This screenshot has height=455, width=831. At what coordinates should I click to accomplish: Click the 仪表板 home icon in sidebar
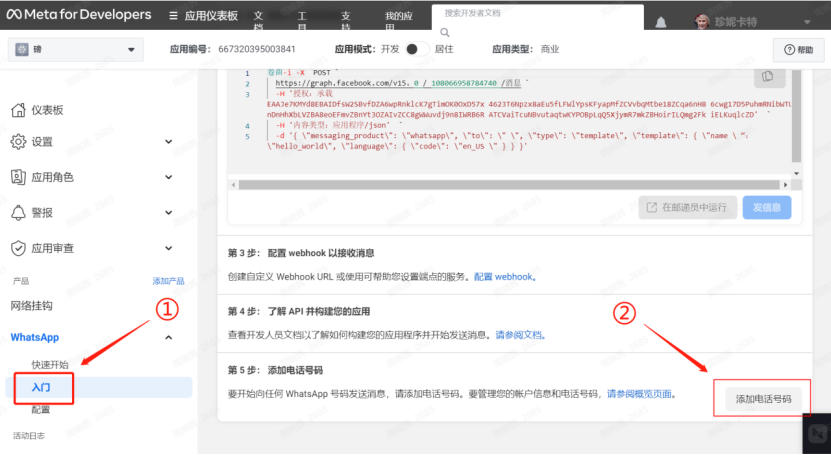(18, 110)
